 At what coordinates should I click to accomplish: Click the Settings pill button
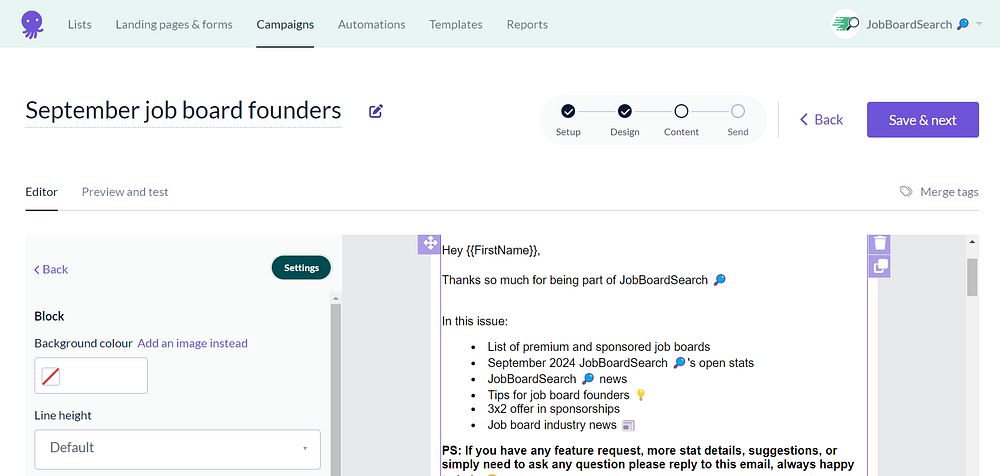(x=302, y=268)
